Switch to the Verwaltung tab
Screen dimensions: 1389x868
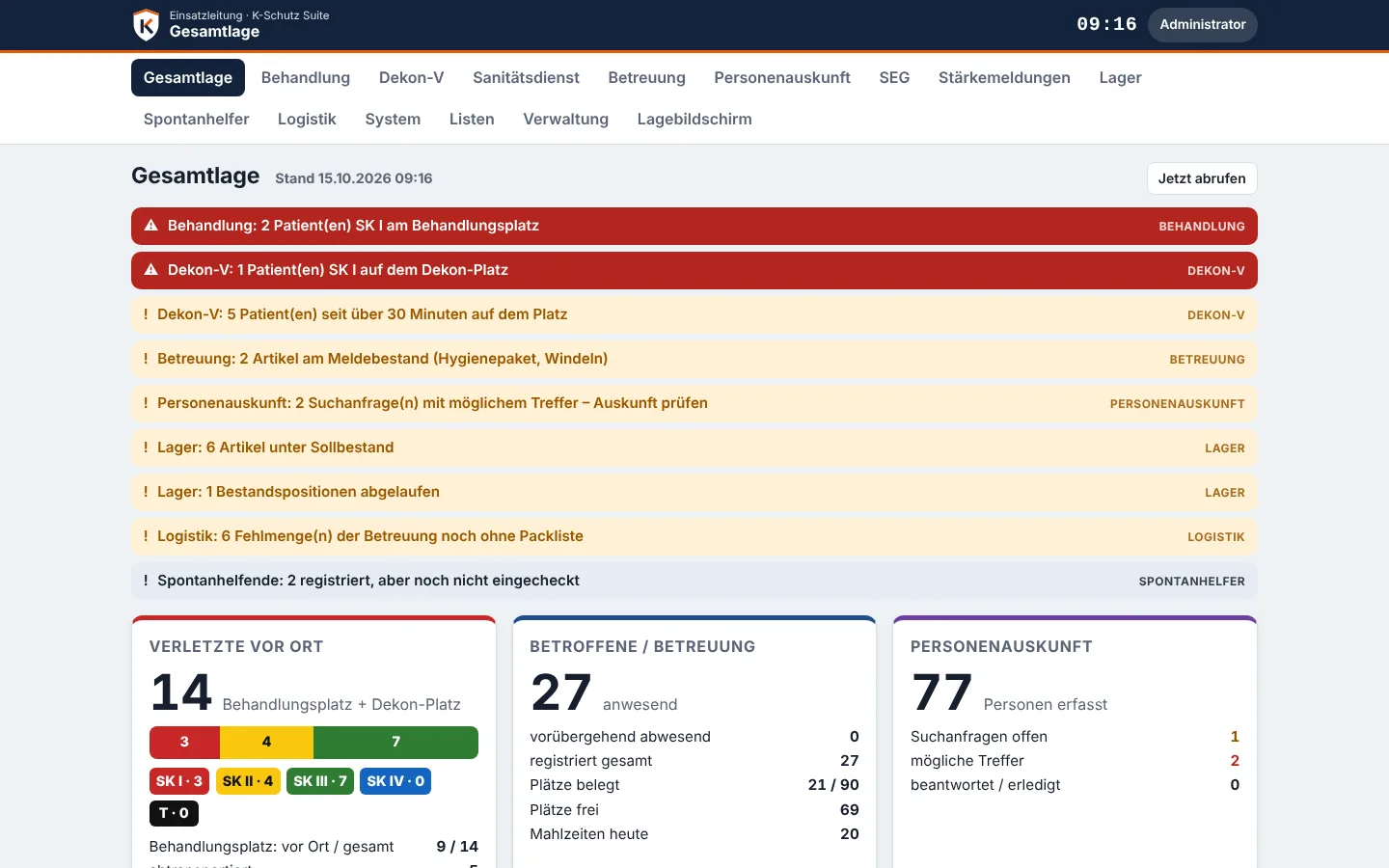tap(566, 120)
